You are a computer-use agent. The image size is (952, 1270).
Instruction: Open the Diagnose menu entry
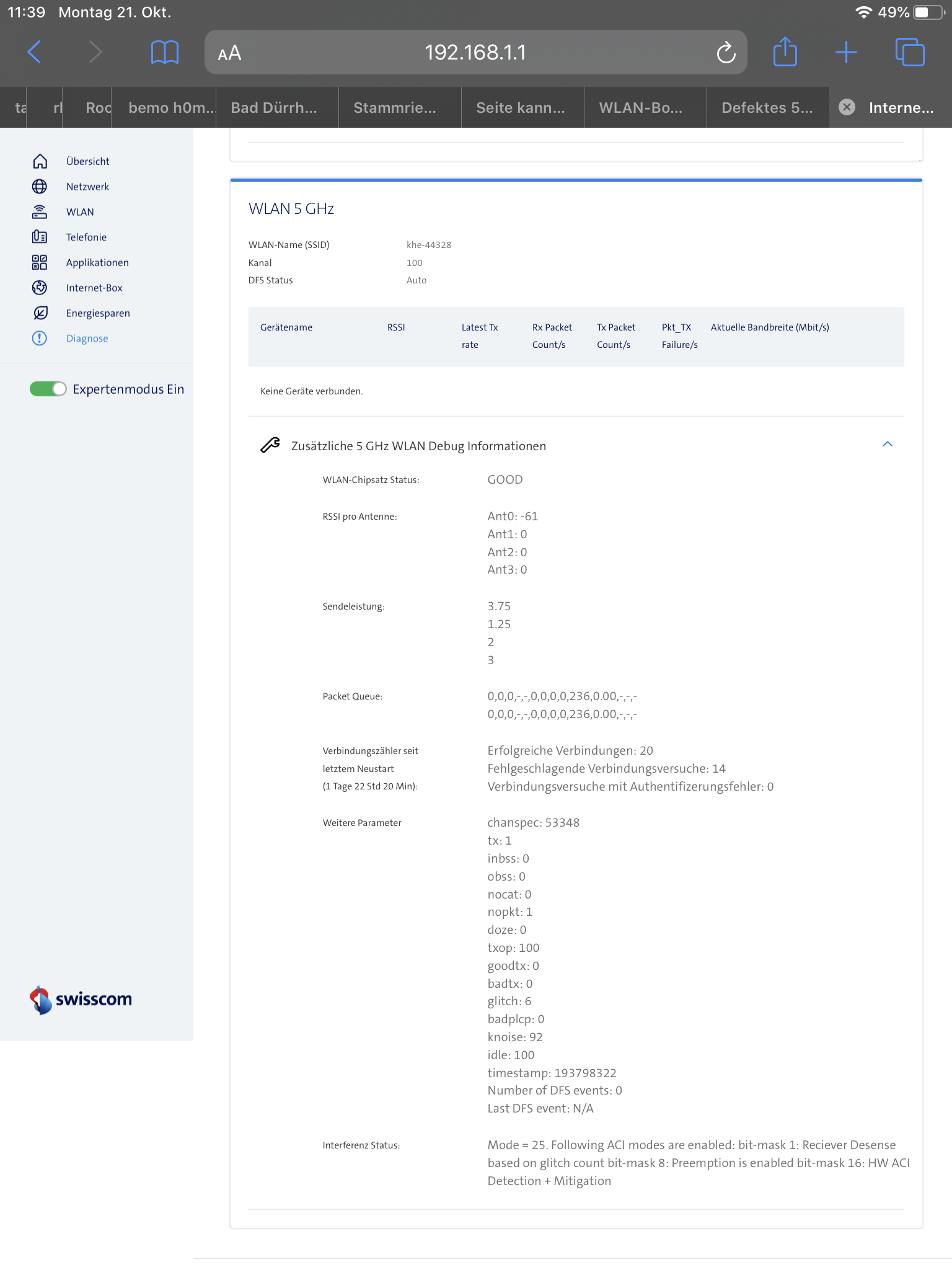pyautogui.click(x=87, y=339)
